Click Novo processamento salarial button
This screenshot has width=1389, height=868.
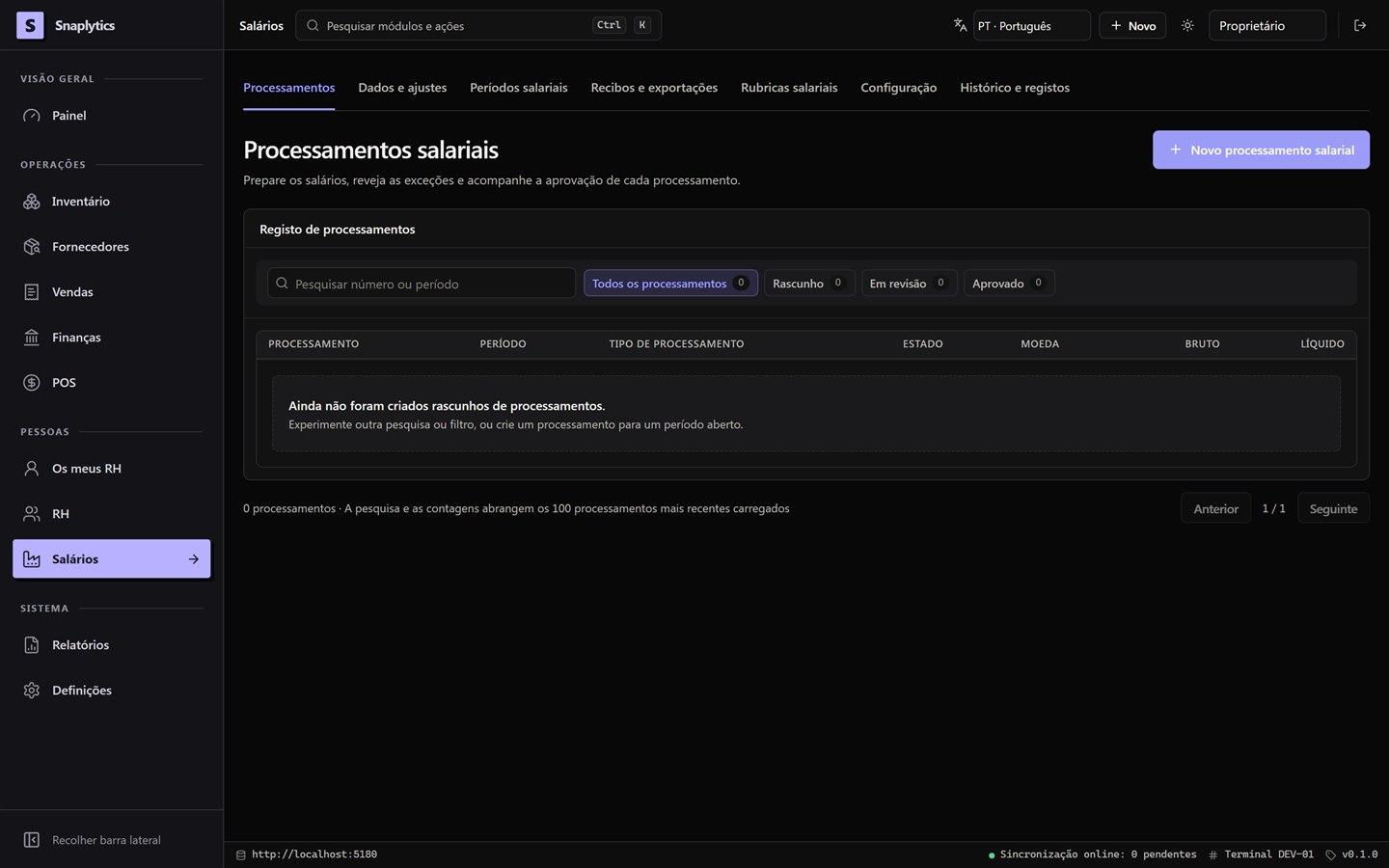(1261, 149)
